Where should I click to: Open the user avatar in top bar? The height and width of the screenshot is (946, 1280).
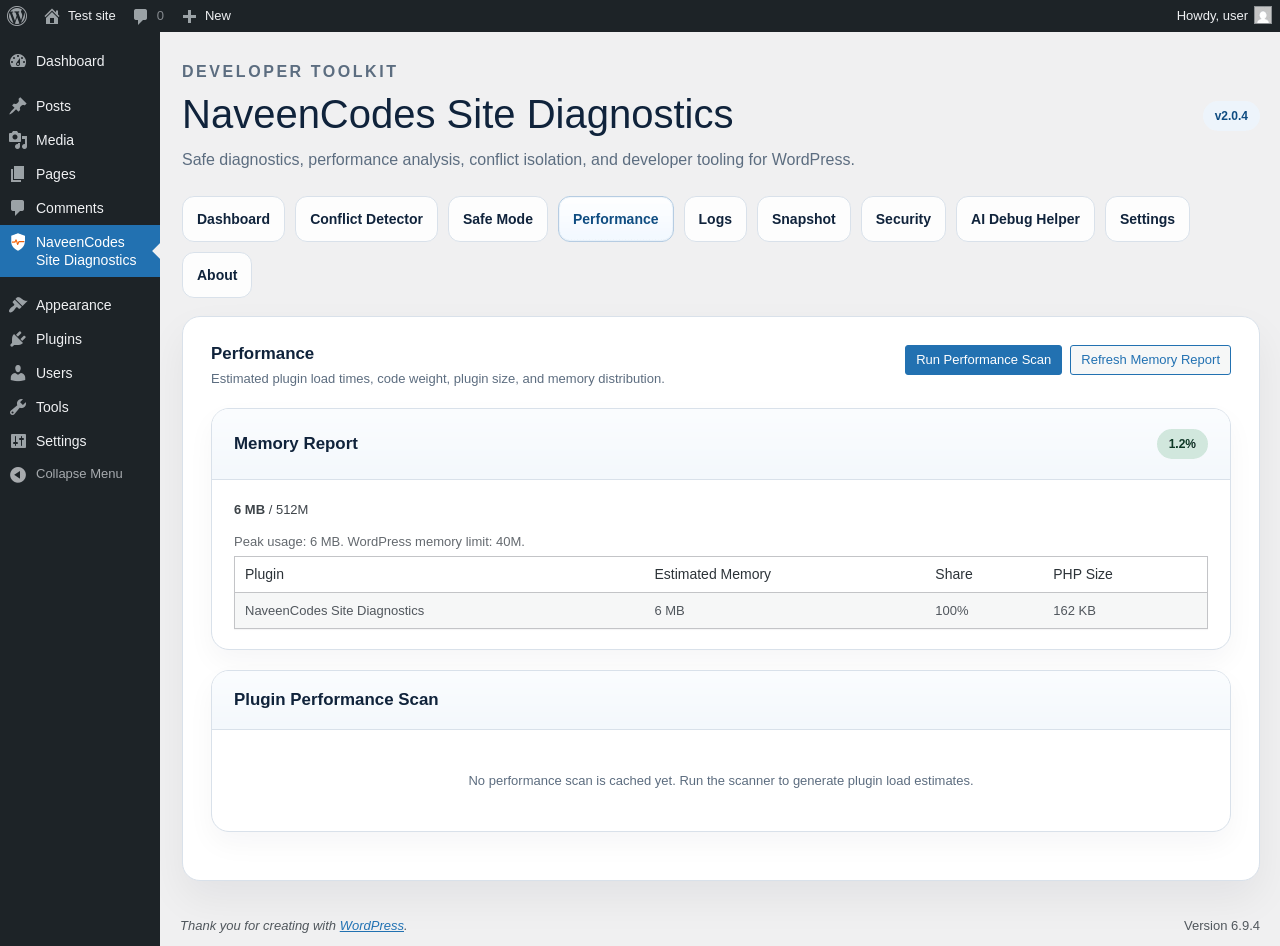(x=1263, y=15)
